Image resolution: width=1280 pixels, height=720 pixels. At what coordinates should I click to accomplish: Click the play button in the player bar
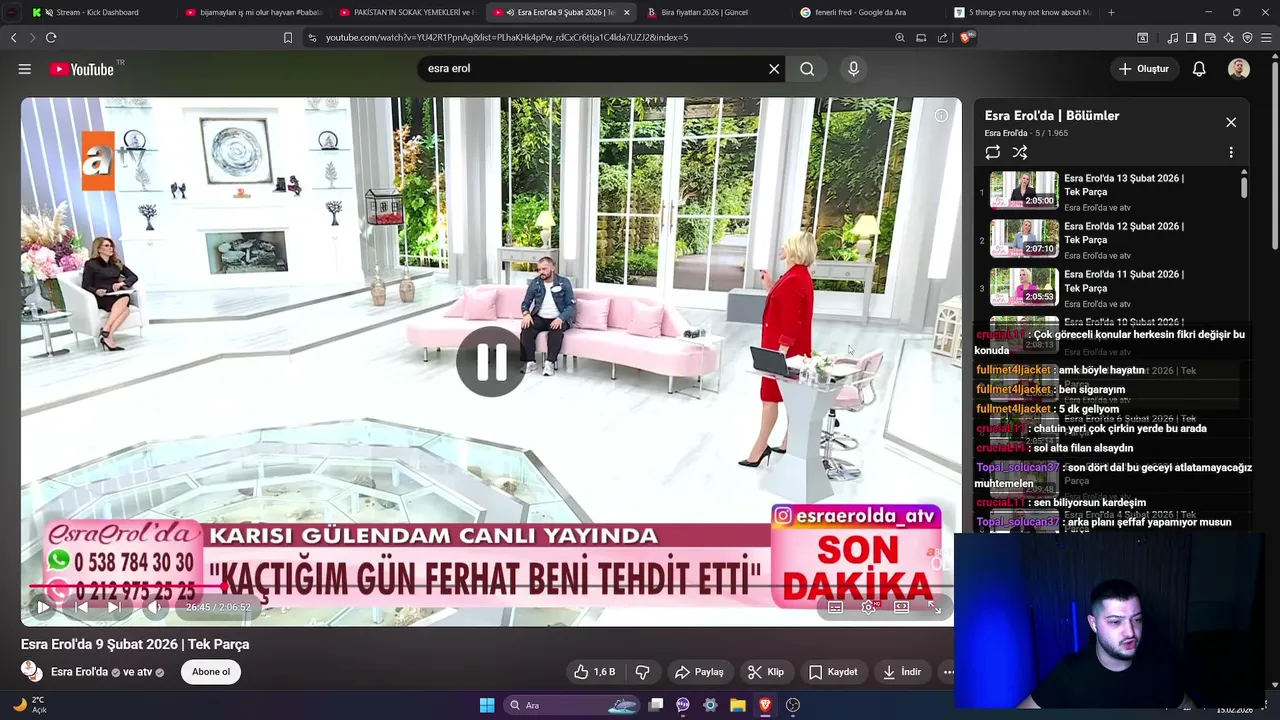(43, 607)
